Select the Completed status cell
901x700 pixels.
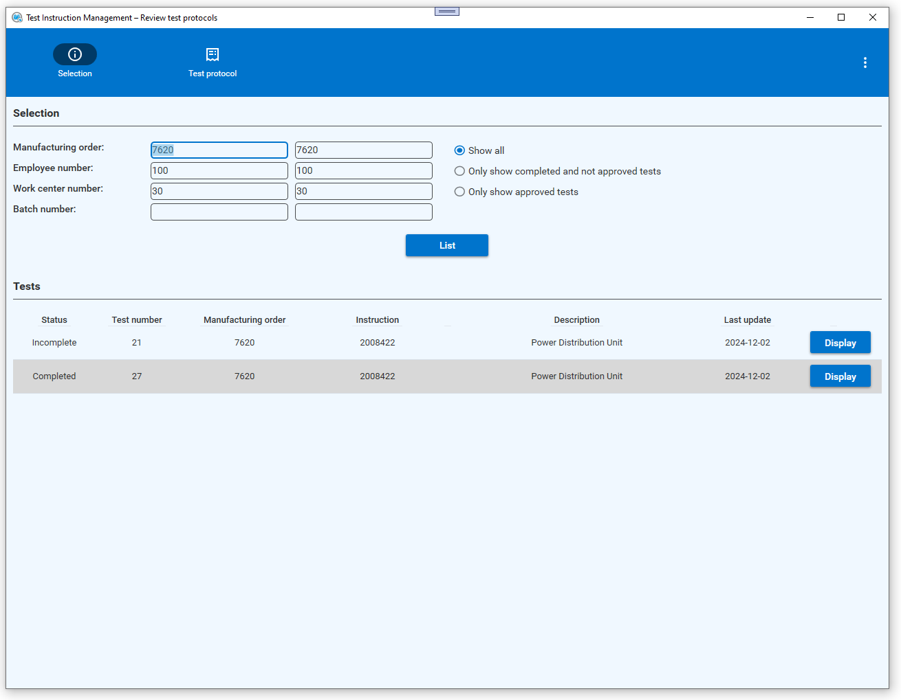click(54, 376)
